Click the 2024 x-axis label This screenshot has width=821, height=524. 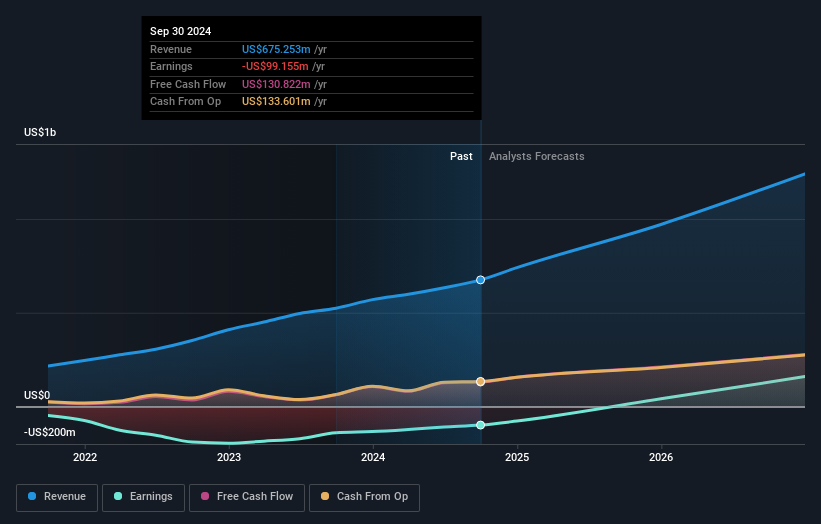(373, 458)
